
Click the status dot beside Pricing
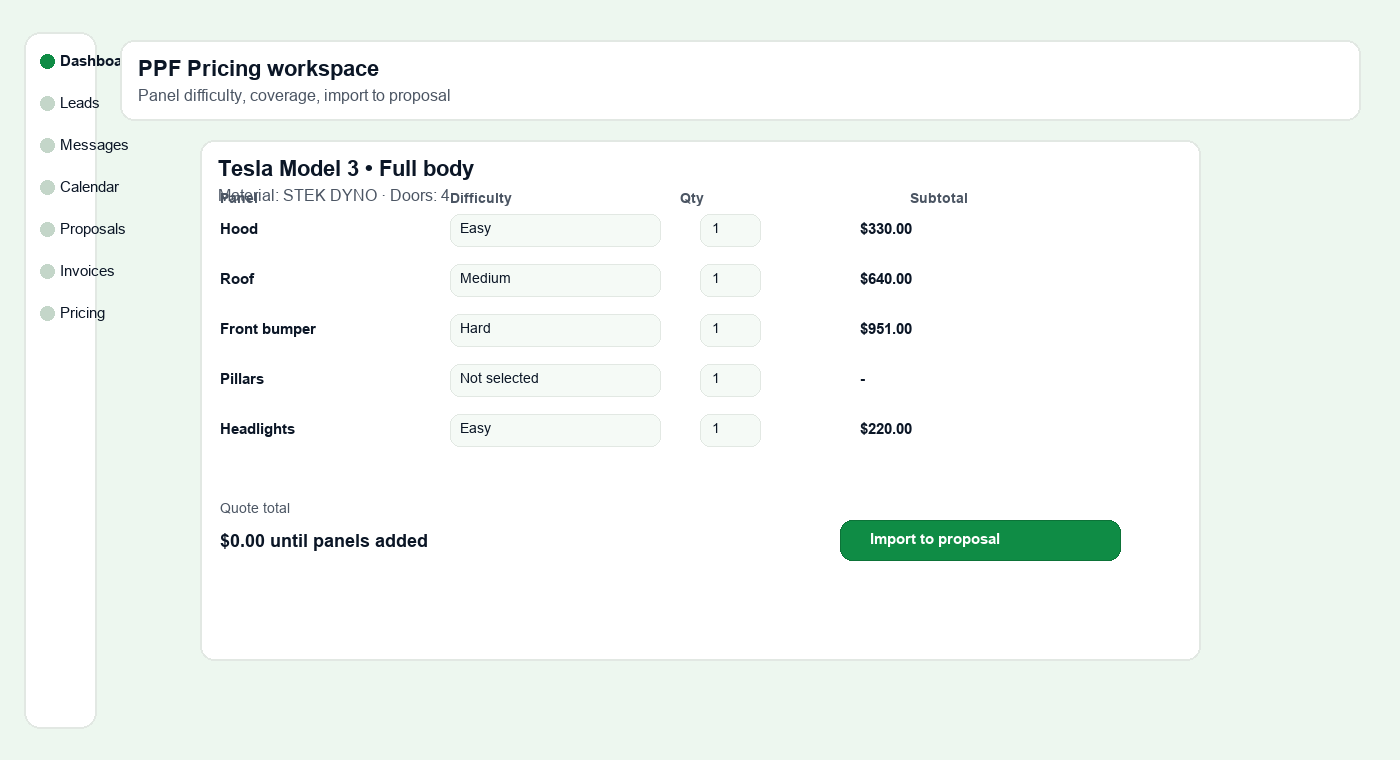point(48,313)
